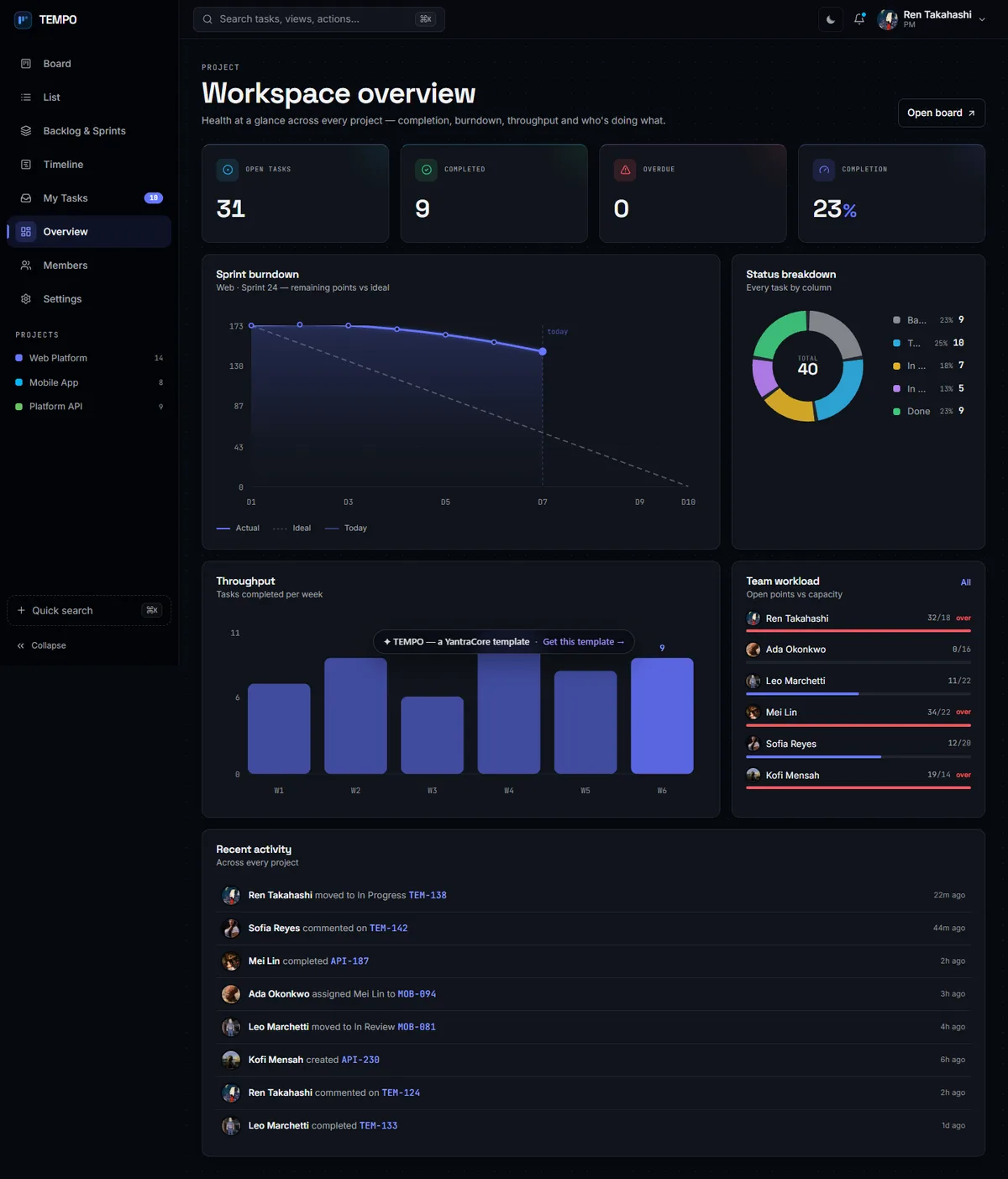Click the W6 throughput bar
This screenshot has height=1179, width=1008.
[662, 716]
